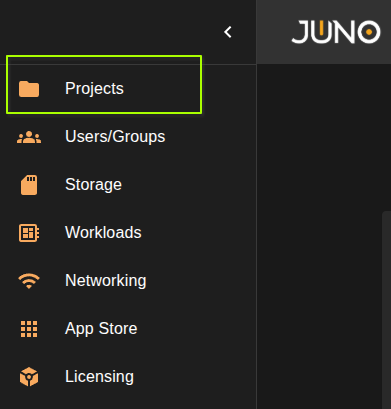The height and width of the screenshot is (409, 391).
Task: Click the Projects folder icon
Action: click(29, 89)
